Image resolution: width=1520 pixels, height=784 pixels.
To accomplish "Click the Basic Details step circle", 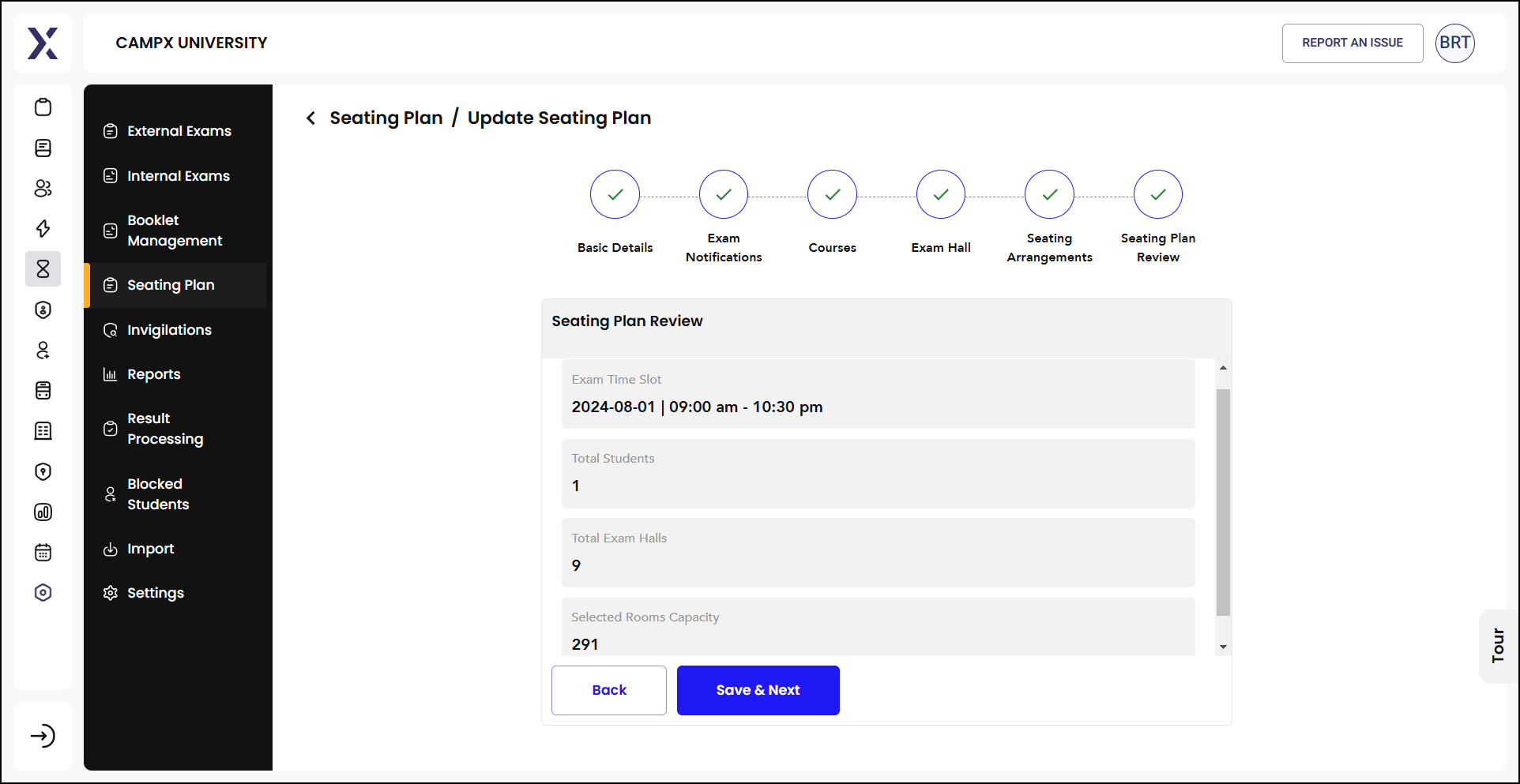I will tap(615, 194).
